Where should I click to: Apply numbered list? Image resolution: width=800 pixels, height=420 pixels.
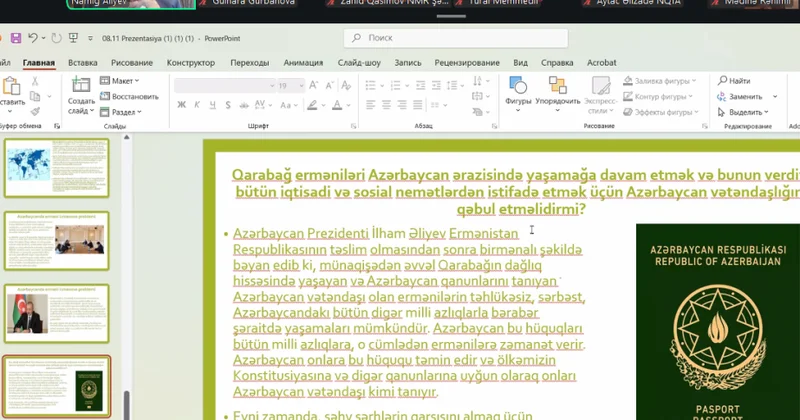pos(395,85)
